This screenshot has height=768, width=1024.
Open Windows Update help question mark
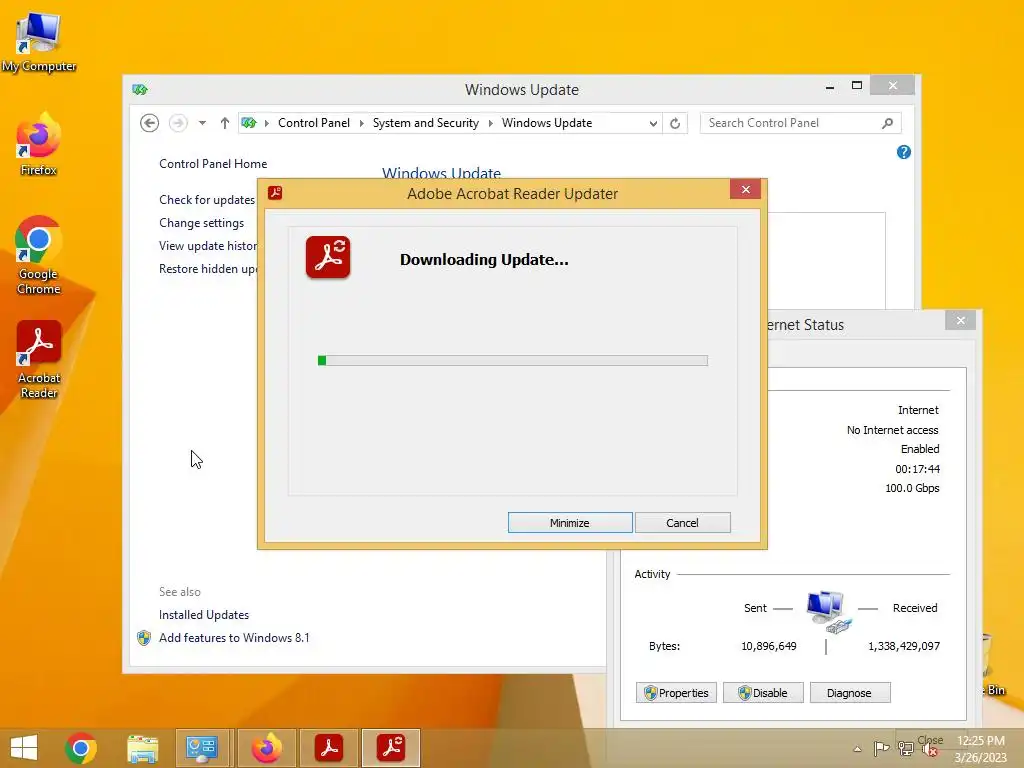coord(904,152)
